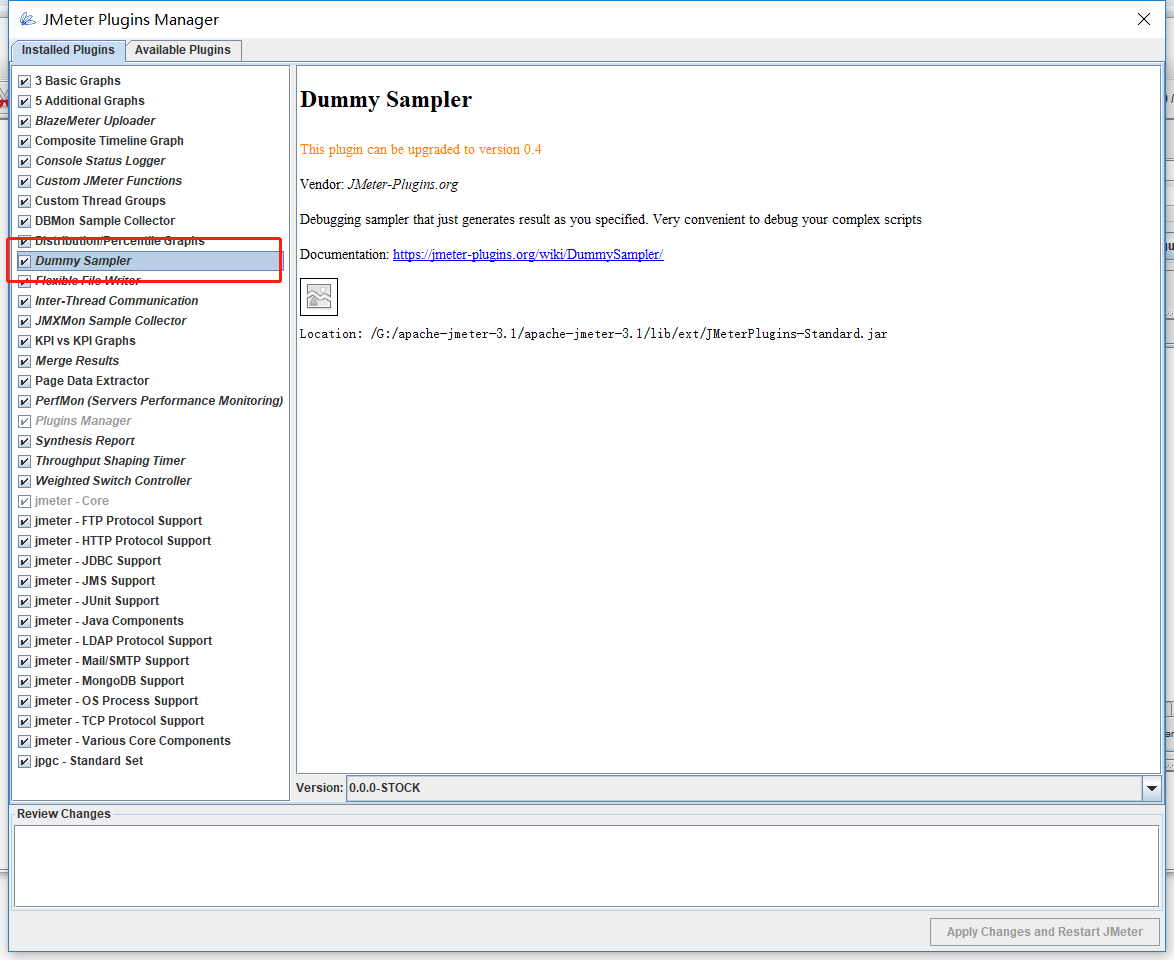This screenshot has height=960, width=1174.
Task: Uncheck DBMon Sample Collector checkbox
Action: coord(25,221)
